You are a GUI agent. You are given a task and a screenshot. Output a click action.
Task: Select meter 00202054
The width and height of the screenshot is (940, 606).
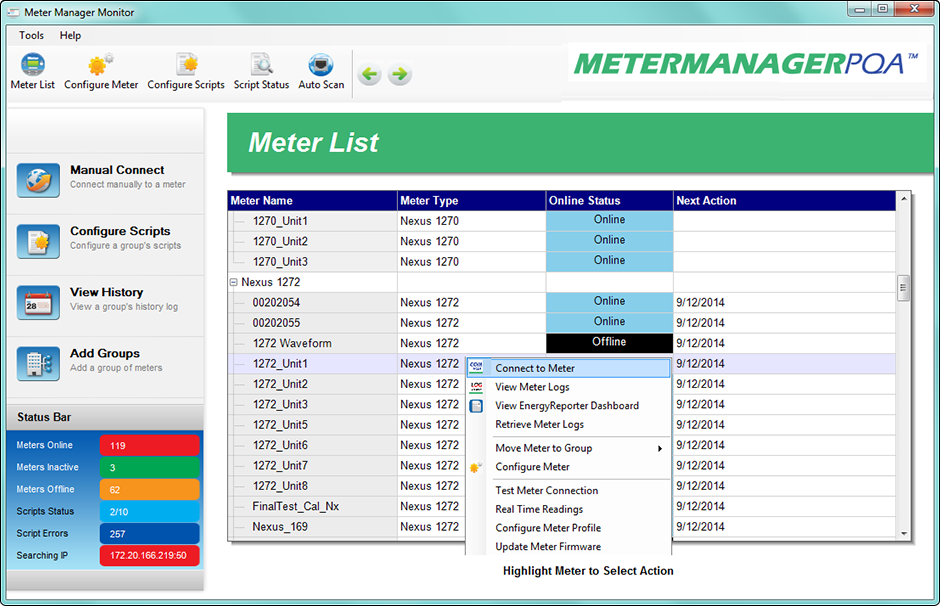coord(562,303)
